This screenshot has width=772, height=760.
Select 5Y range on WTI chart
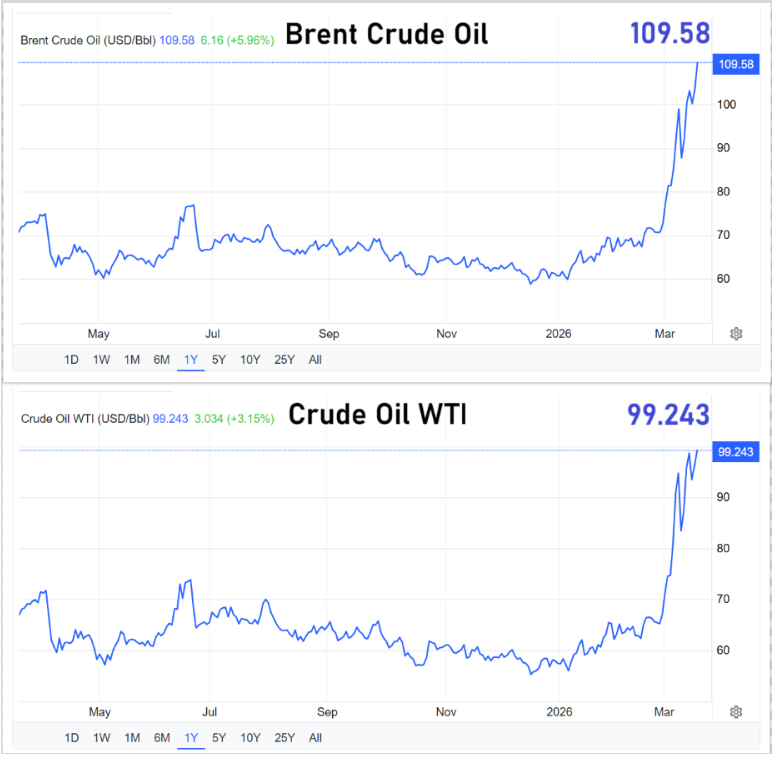(x=219, y=738)
